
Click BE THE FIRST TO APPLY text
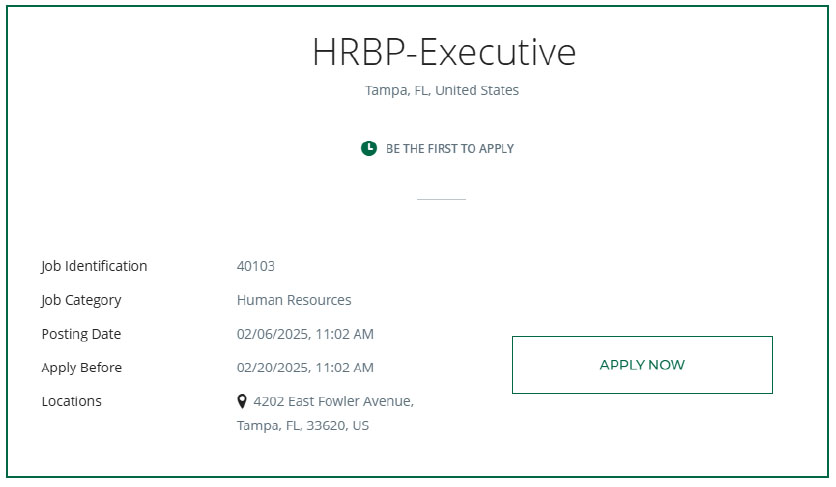pyautogui.click(x=449, y=148)
